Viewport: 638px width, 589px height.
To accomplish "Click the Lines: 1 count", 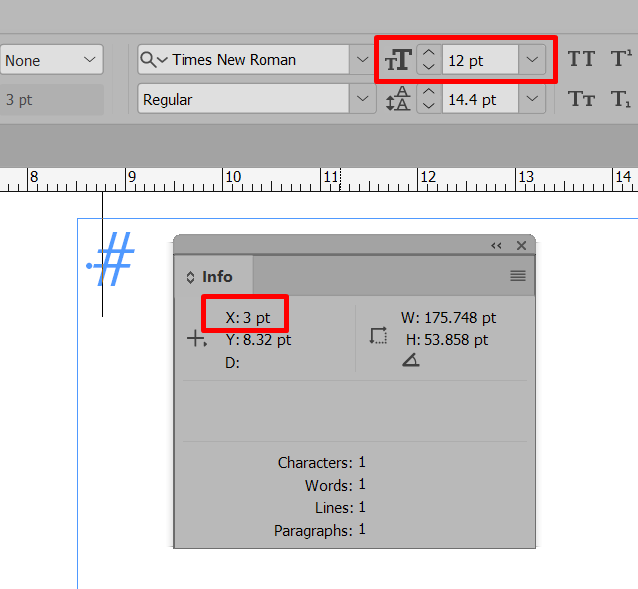I will tap(340, 508).
